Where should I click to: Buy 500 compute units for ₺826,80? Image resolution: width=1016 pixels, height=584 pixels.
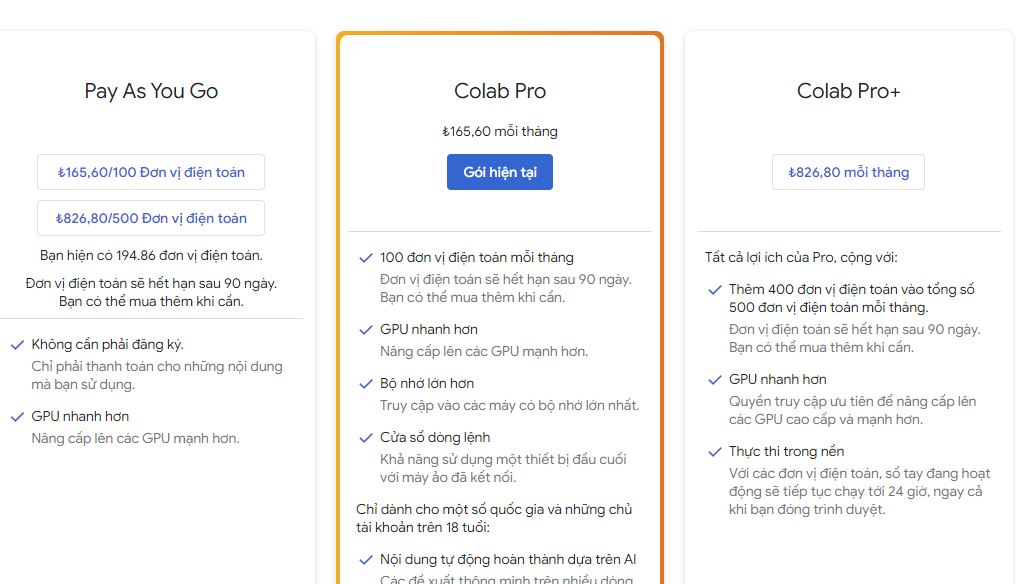(x=151, y=218)
